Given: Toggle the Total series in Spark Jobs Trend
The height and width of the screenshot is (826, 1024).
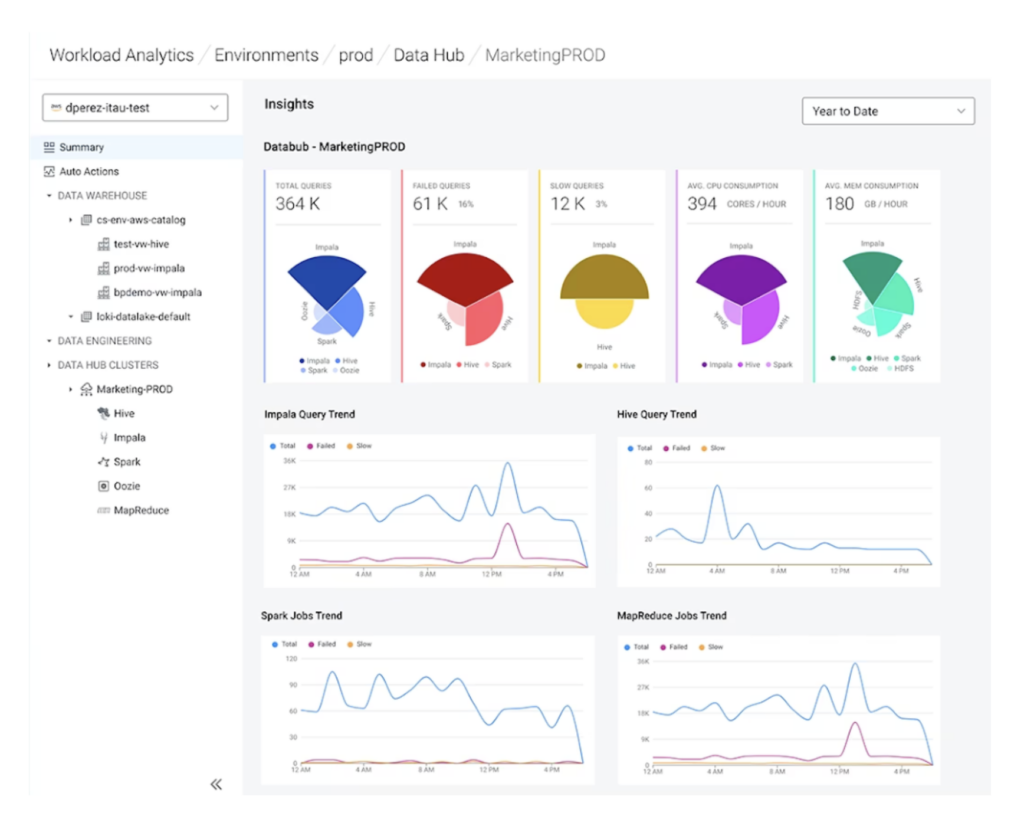Looking at the screenshot, I should [283, 645].
